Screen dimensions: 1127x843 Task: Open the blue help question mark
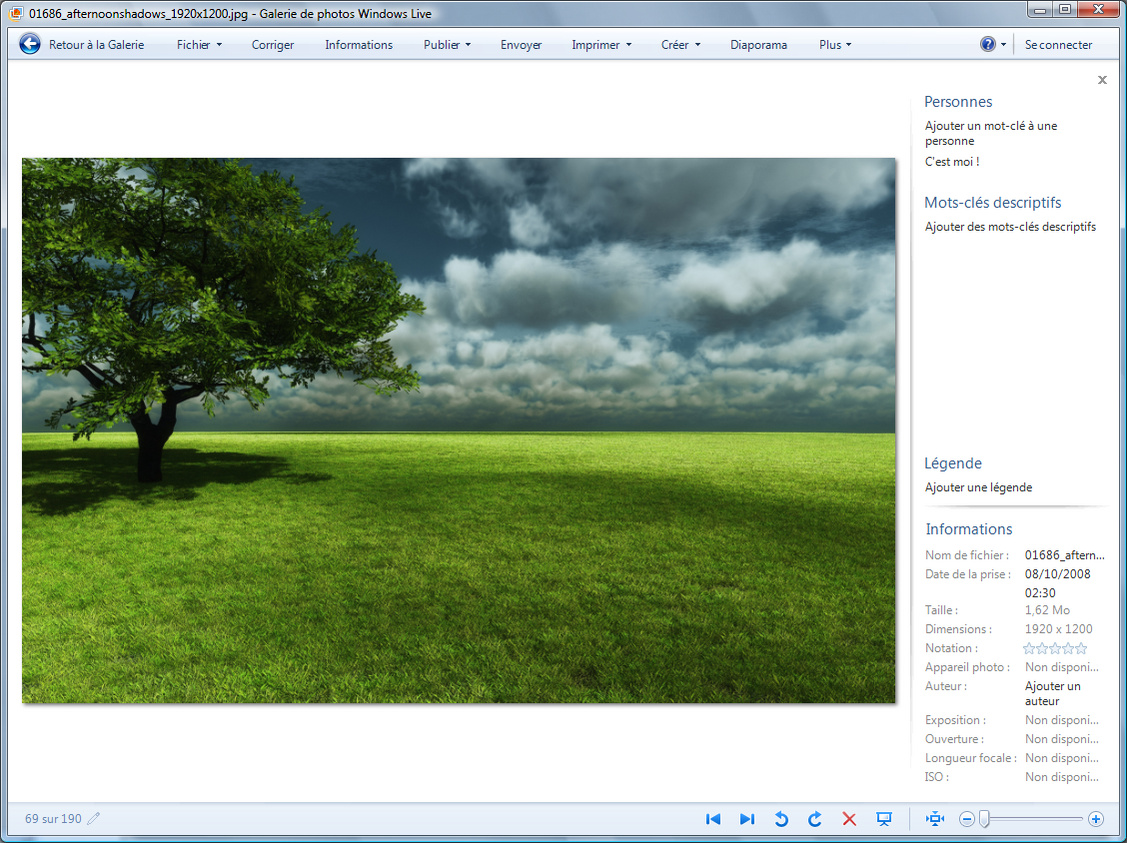click(988, 44)
